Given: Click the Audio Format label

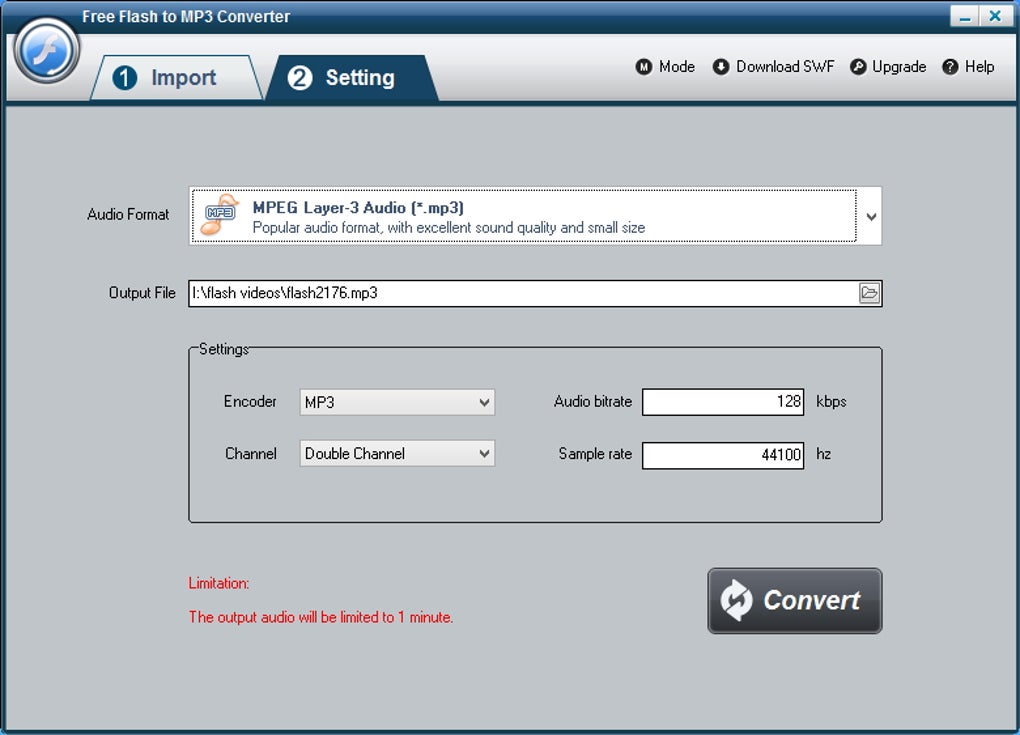Looking at the screenshot, I should [x=128, y=215].
